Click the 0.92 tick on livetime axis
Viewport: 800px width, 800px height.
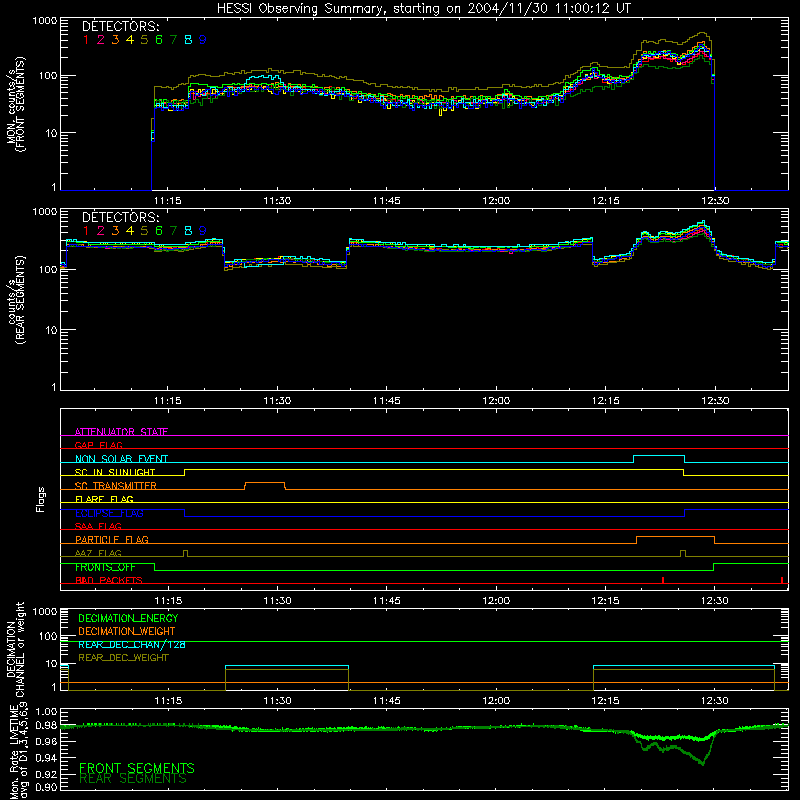(45, 773)
